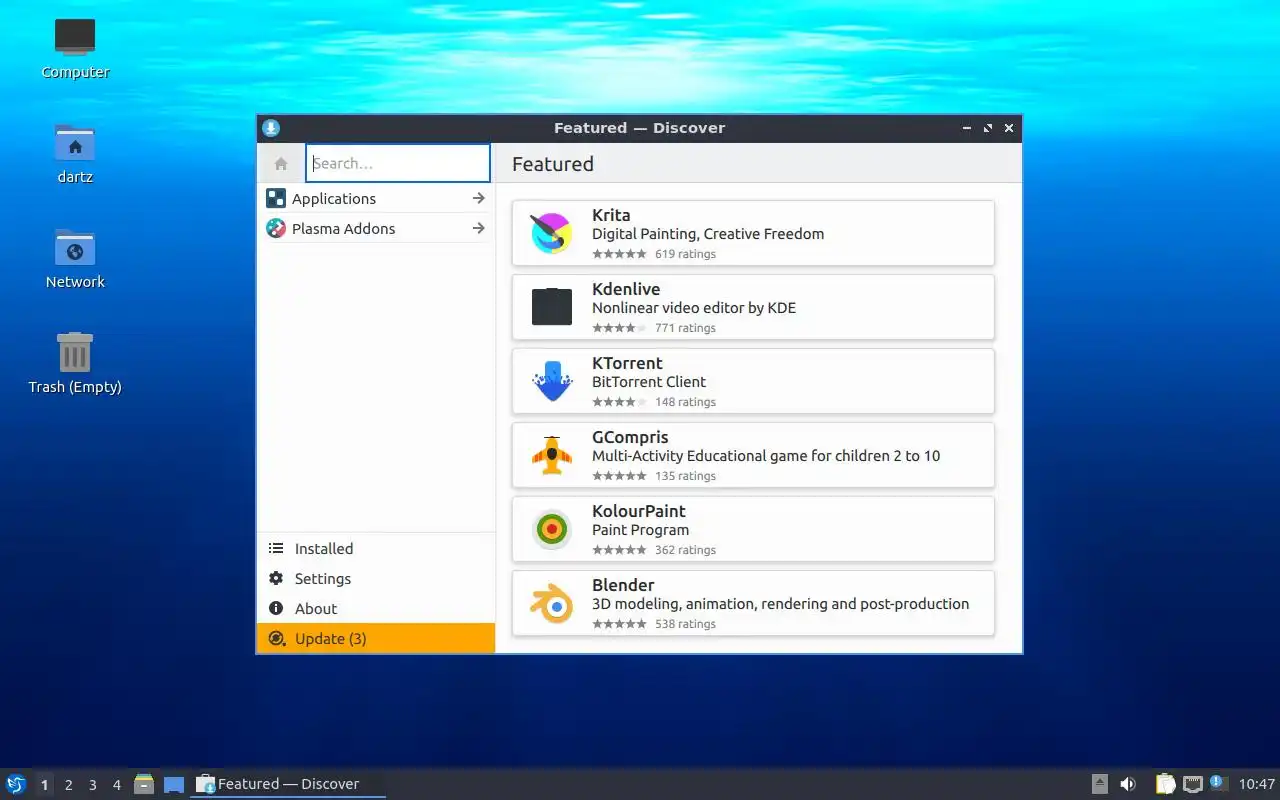
Task: Click the 10:47 clock
Action: pyautogui.click(x=1257, y=784)
